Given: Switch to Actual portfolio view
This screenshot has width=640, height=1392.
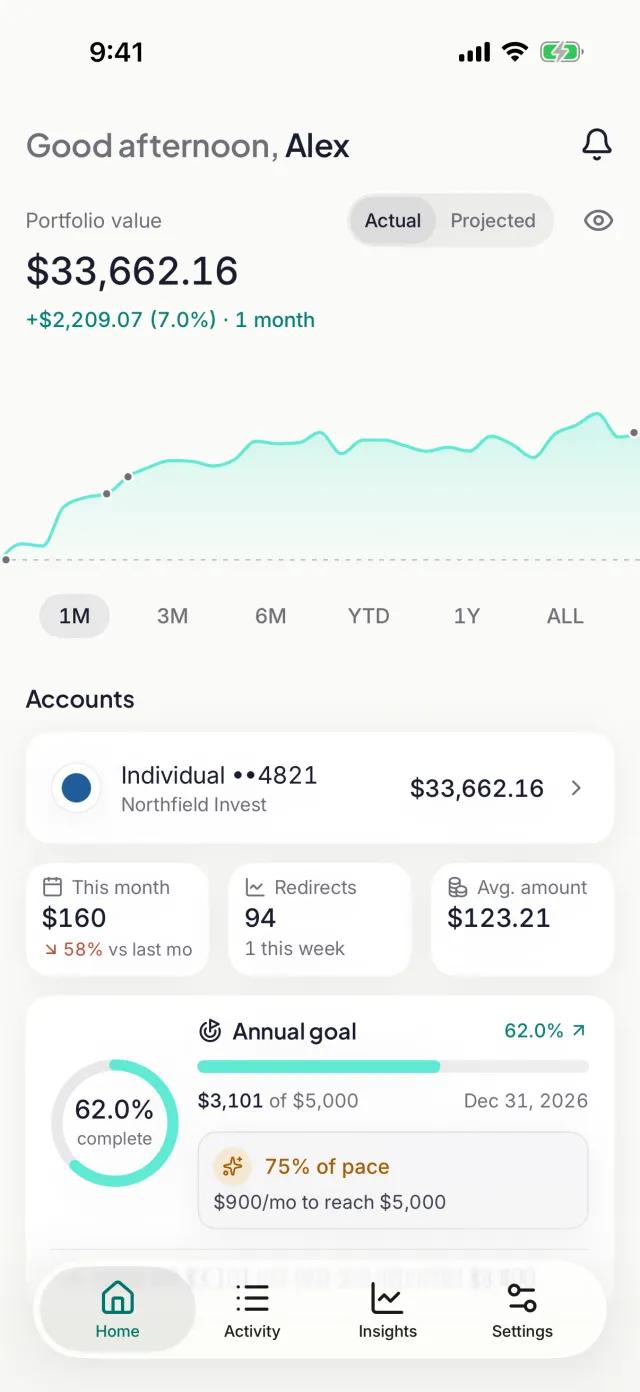Looking at the screenshot, I should pyautogui.click(x=393, y=221).
